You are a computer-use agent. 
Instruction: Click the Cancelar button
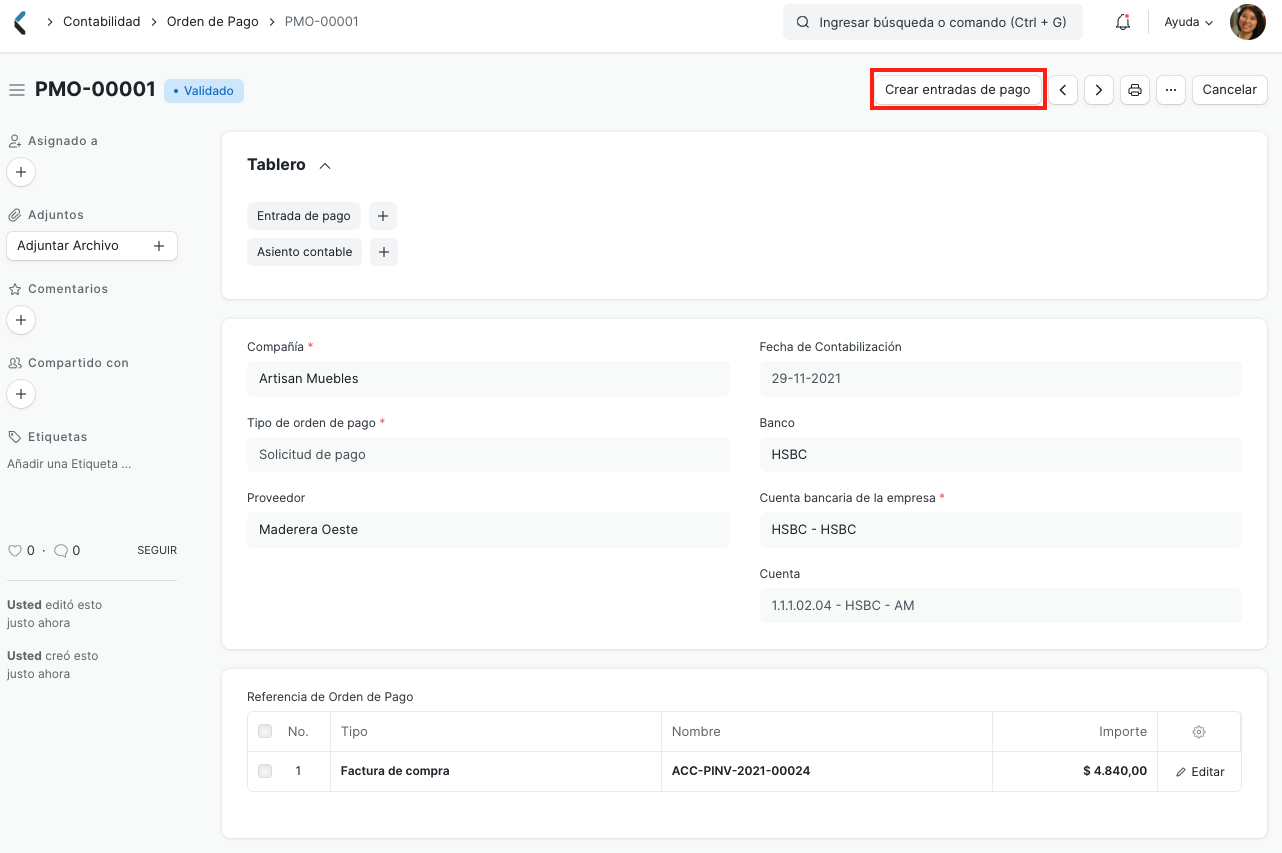click(x=1229, y=90)
